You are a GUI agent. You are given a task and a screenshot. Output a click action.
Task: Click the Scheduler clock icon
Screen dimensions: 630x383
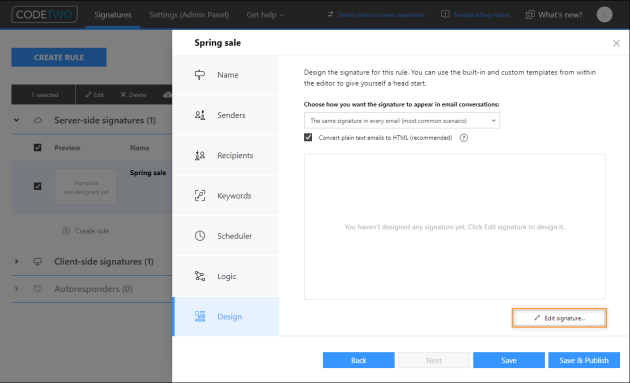pos(200,236)
